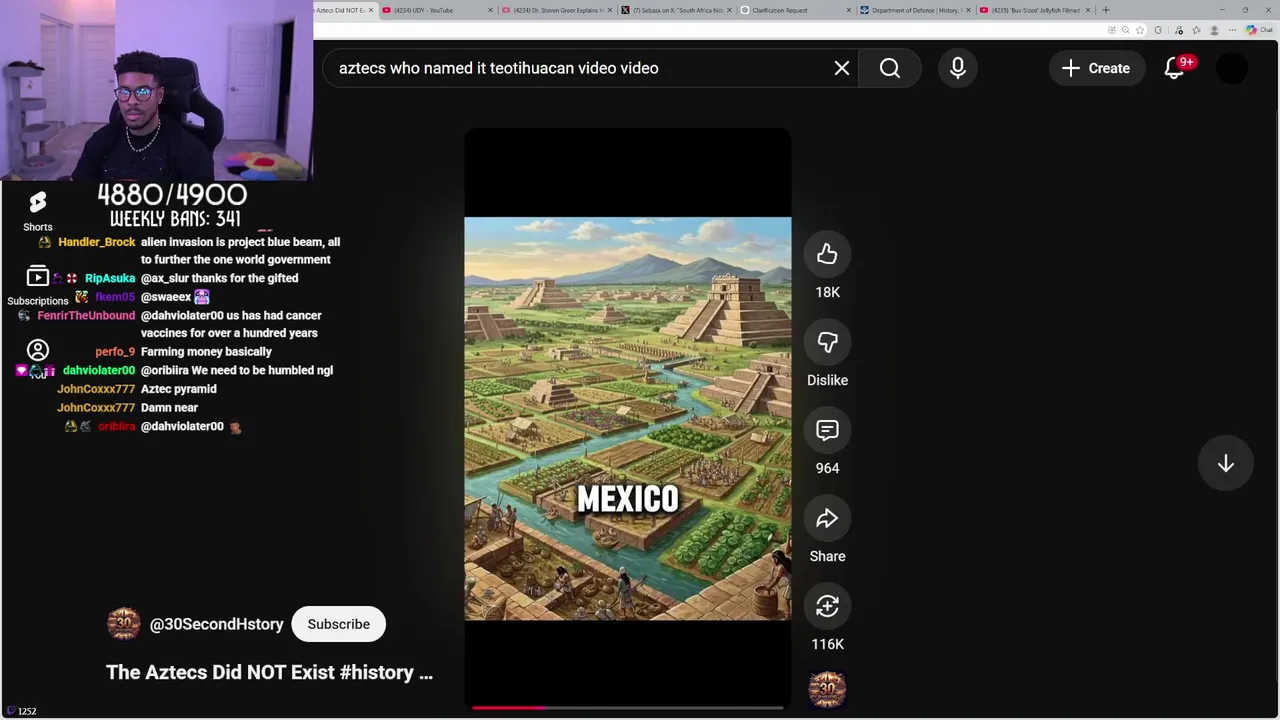The image size is (1280, 720).
Task: Open YouTube notifications bell
Action: (1174, 68)
